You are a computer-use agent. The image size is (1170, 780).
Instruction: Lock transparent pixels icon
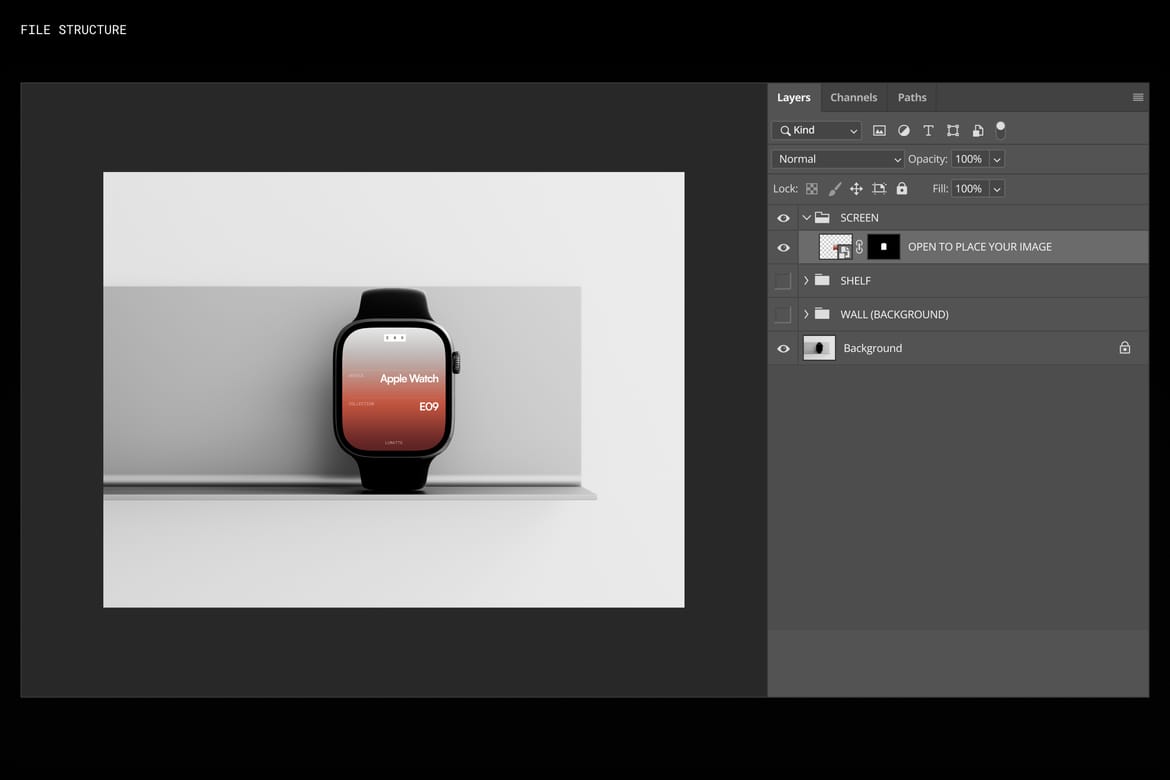click(812, 189)
